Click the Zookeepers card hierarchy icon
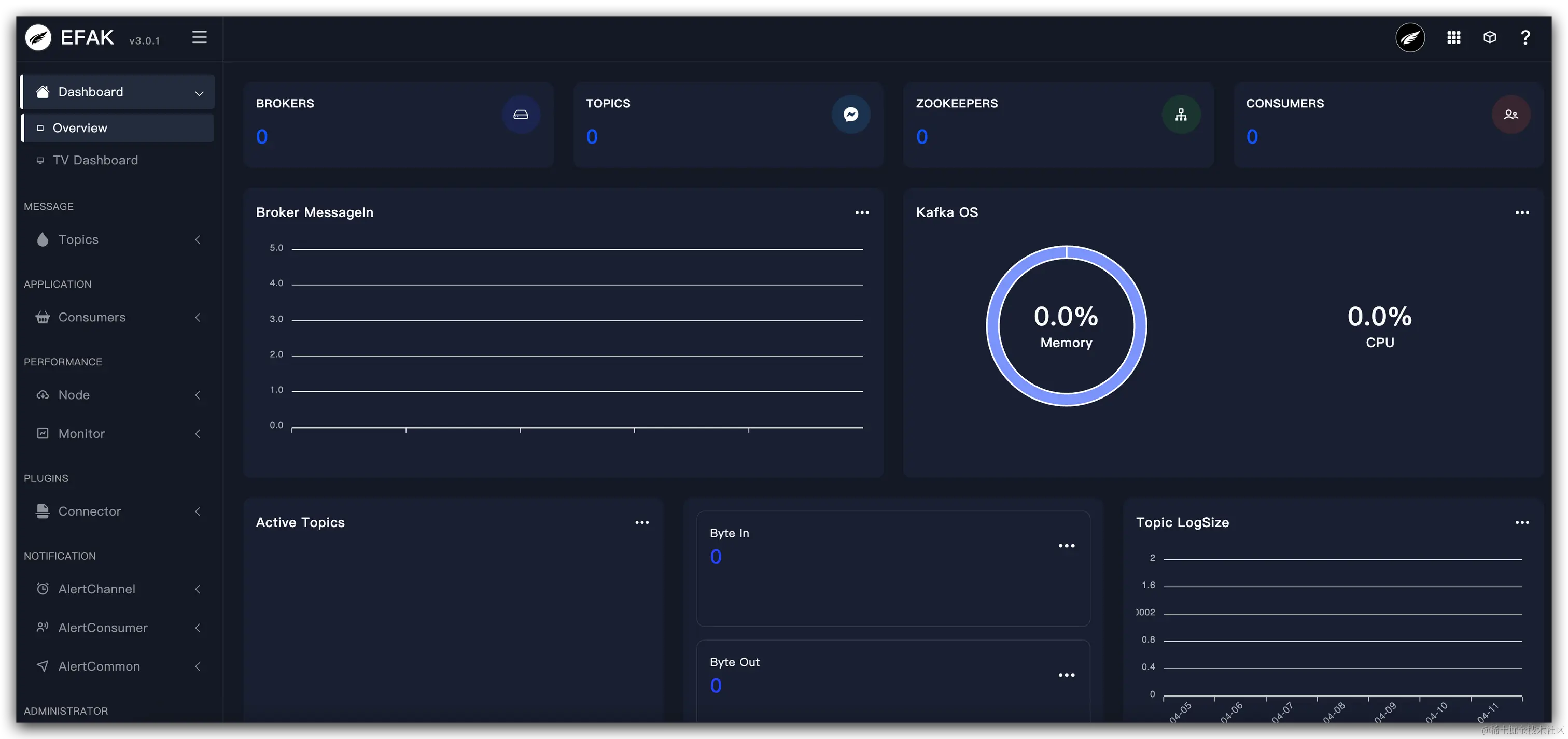This screenshot has width=1568, height=739. (x=1181, y=115)
